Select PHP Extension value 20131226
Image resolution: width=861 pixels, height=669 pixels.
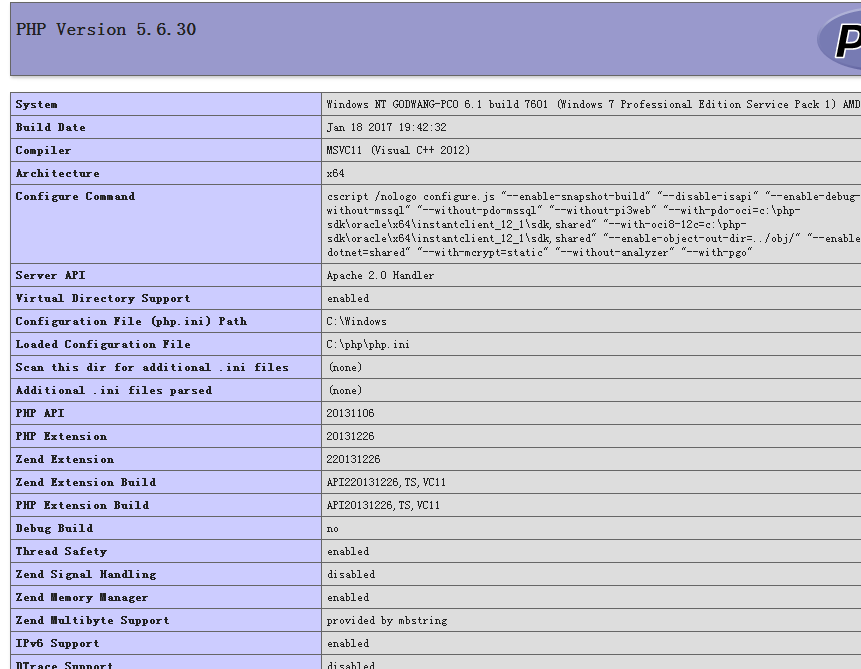[x=350, y=437]
